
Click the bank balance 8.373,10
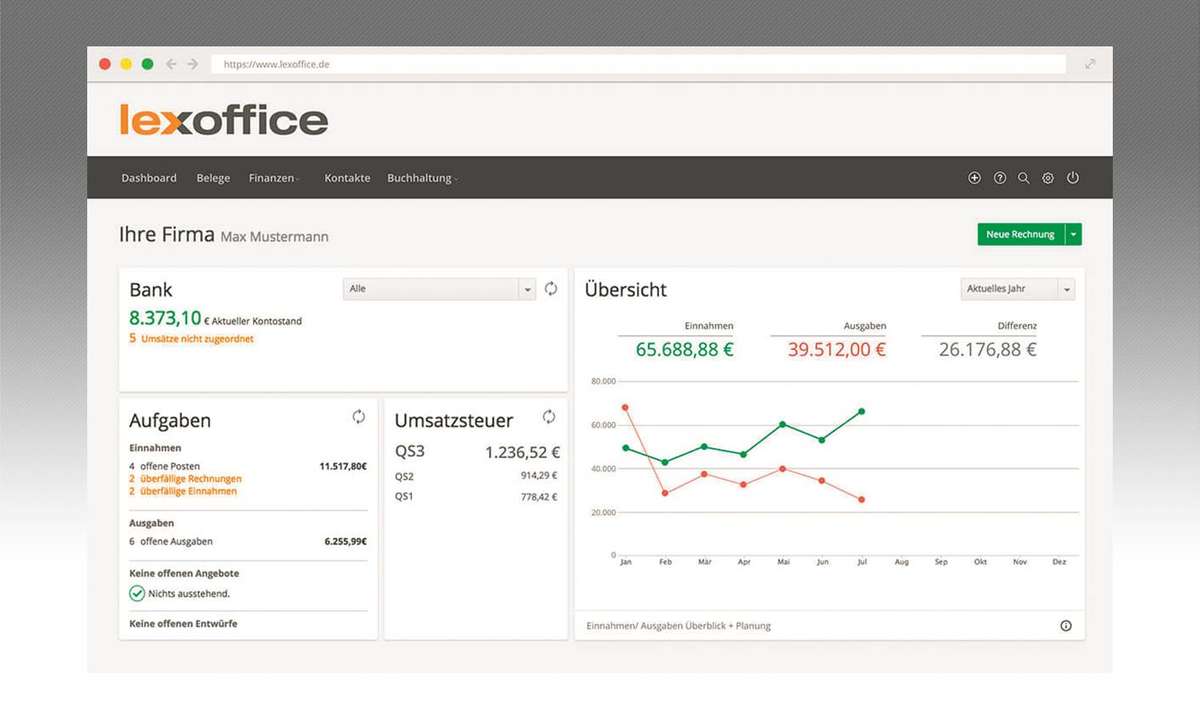(165, 318)
